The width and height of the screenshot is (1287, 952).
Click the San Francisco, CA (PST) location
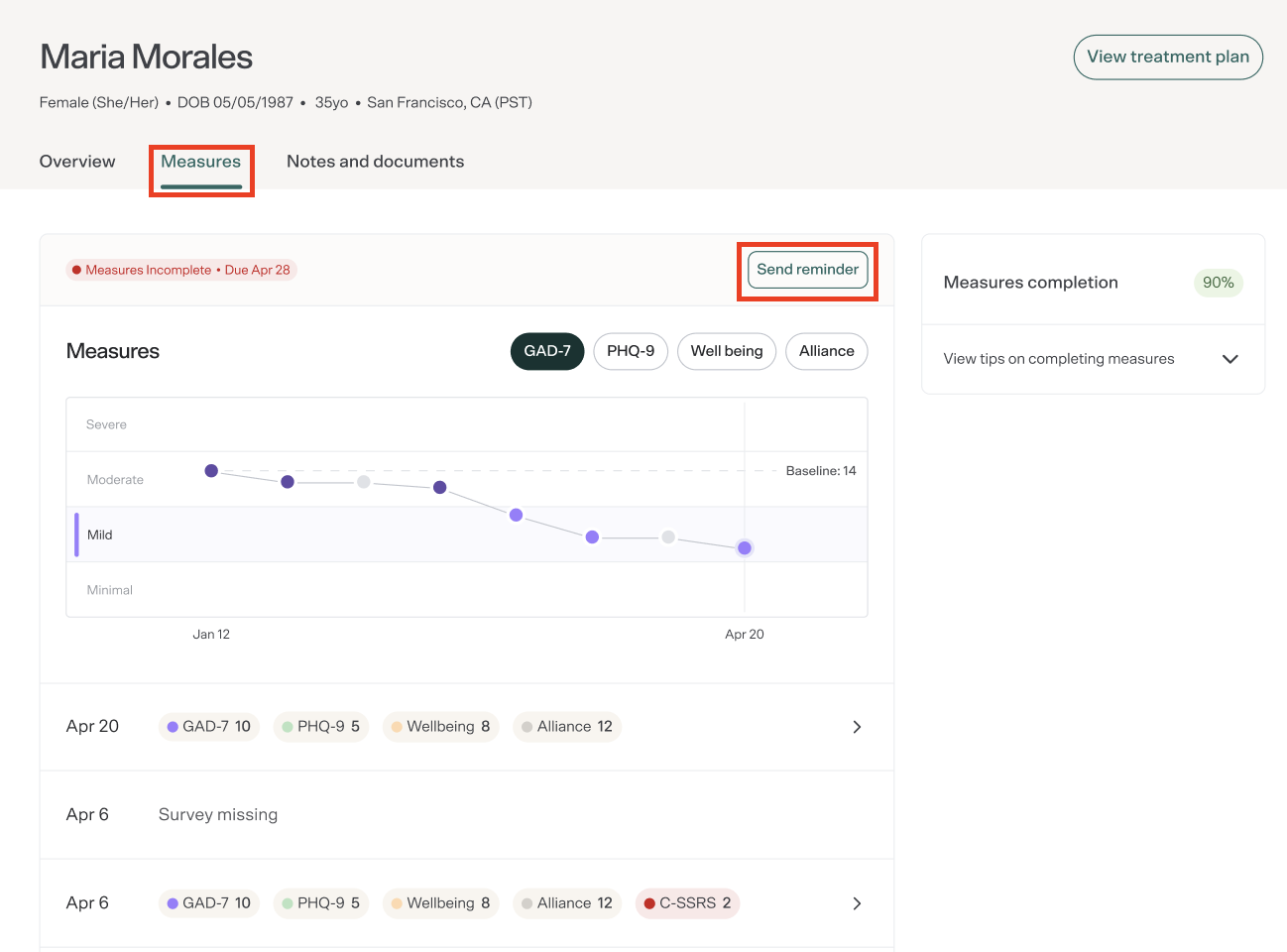(450, 102)
